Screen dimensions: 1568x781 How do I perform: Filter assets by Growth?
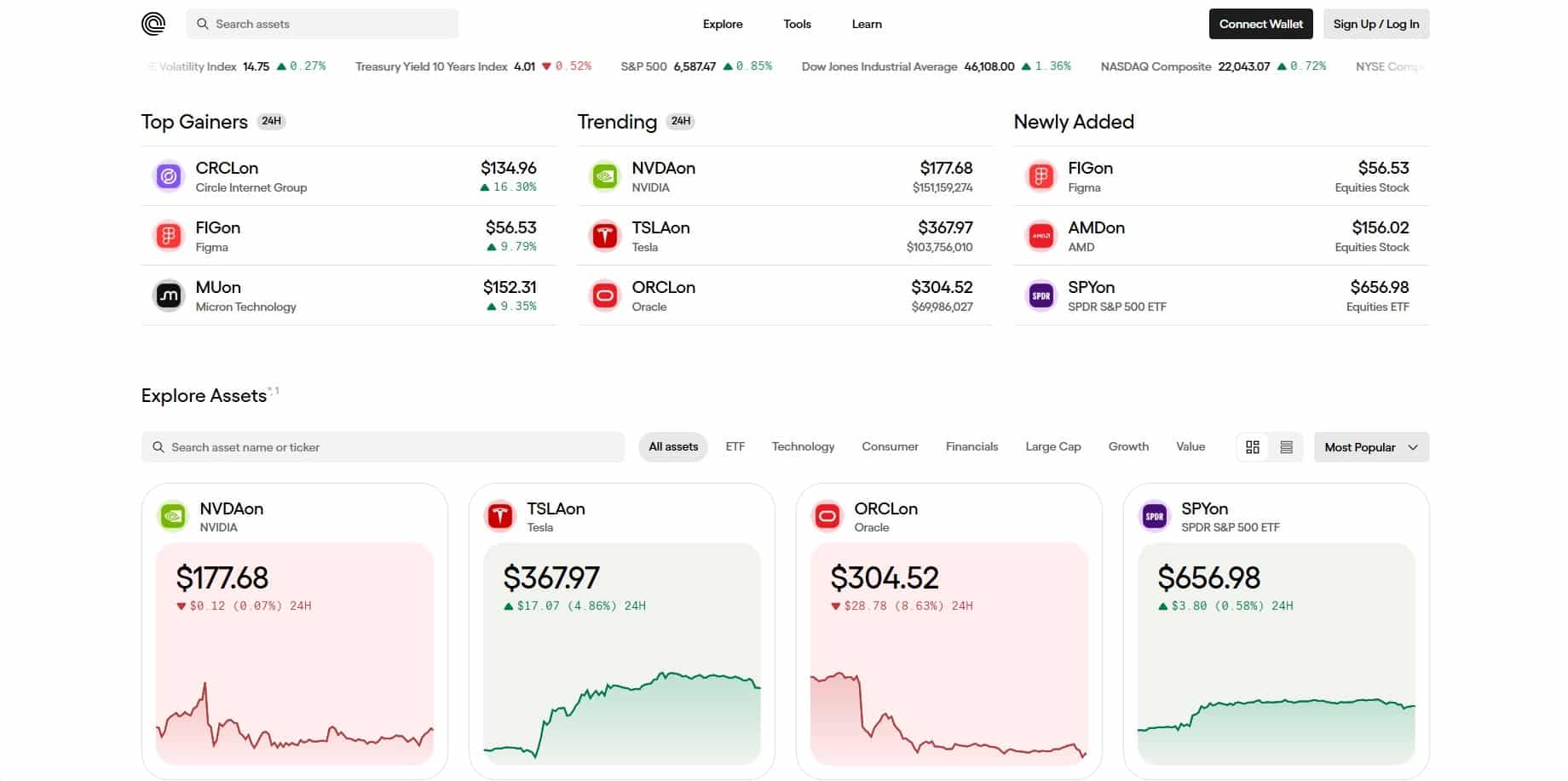pyautogui.click(x=1128, y=447)
